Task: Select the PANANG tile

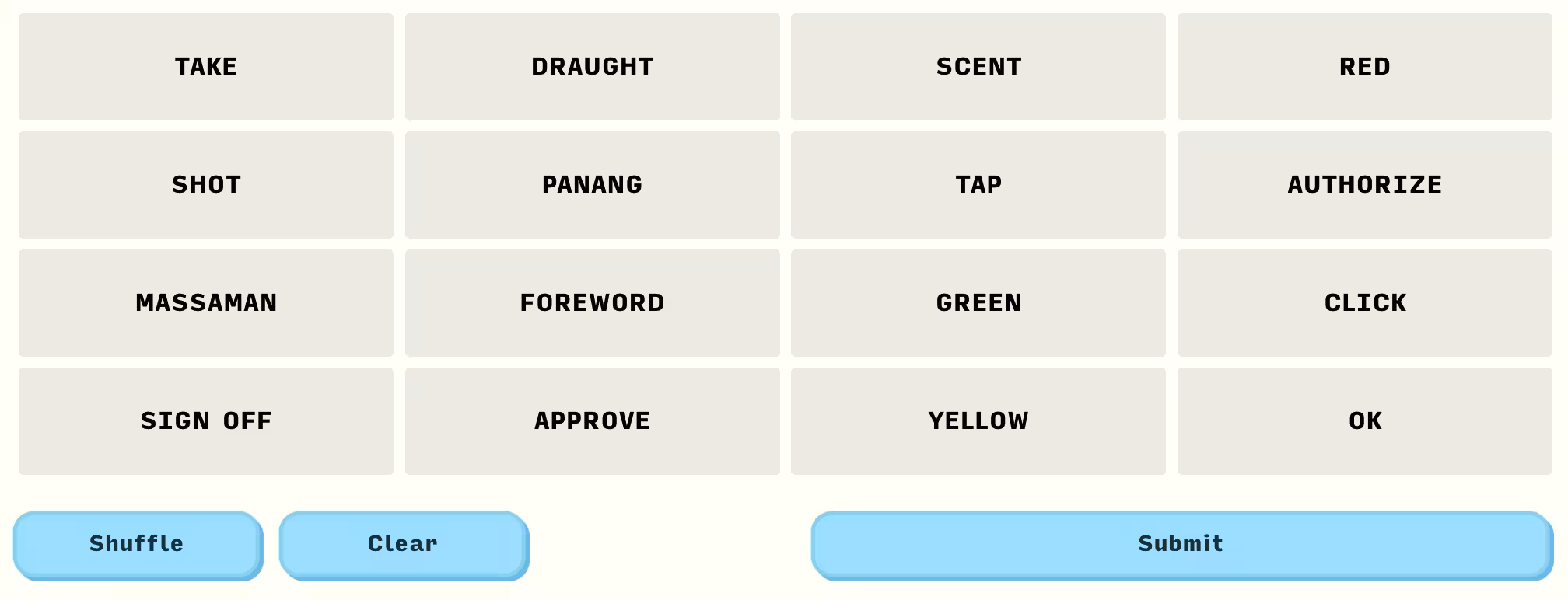Action: pos(592,185)
